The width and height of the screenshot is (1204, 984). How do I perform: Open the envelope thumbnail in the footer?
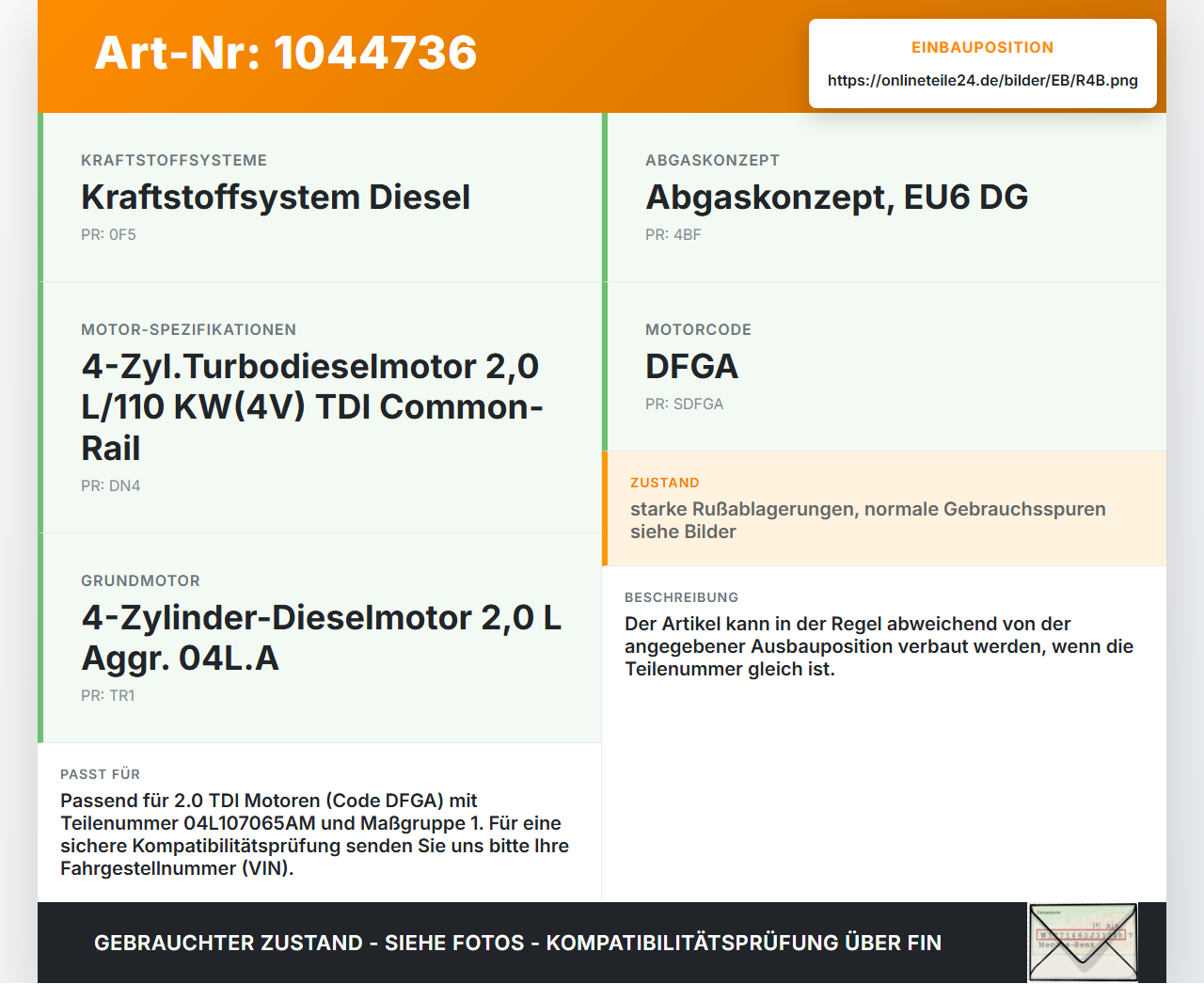(x=1083, y=943)
